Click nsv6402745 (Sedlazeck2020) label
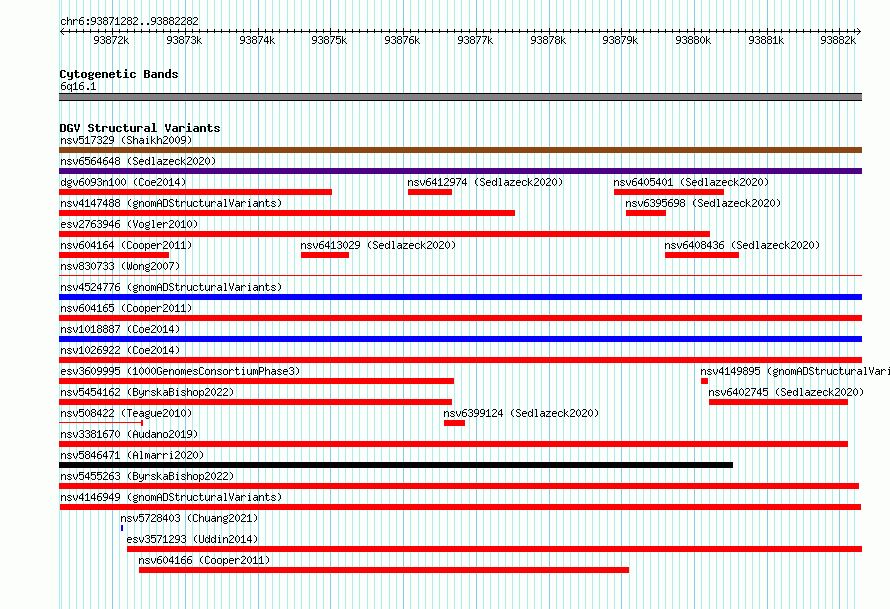The width and height of the screenshot is (890, 609). click(x=786, y=392)
